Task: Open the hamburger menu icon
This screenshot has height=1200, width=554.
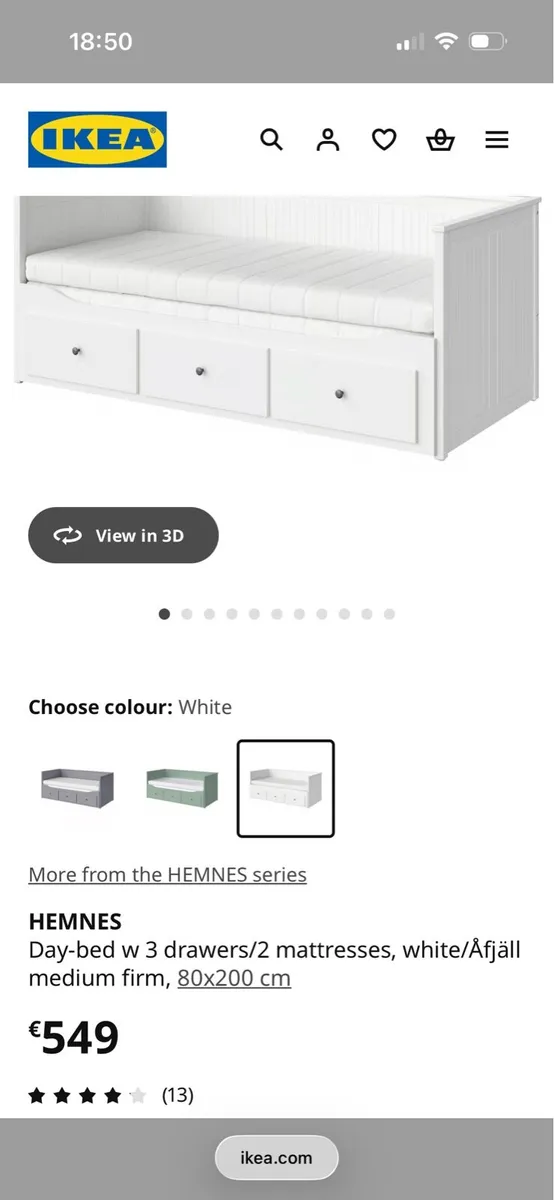Action: click(497, 139)
